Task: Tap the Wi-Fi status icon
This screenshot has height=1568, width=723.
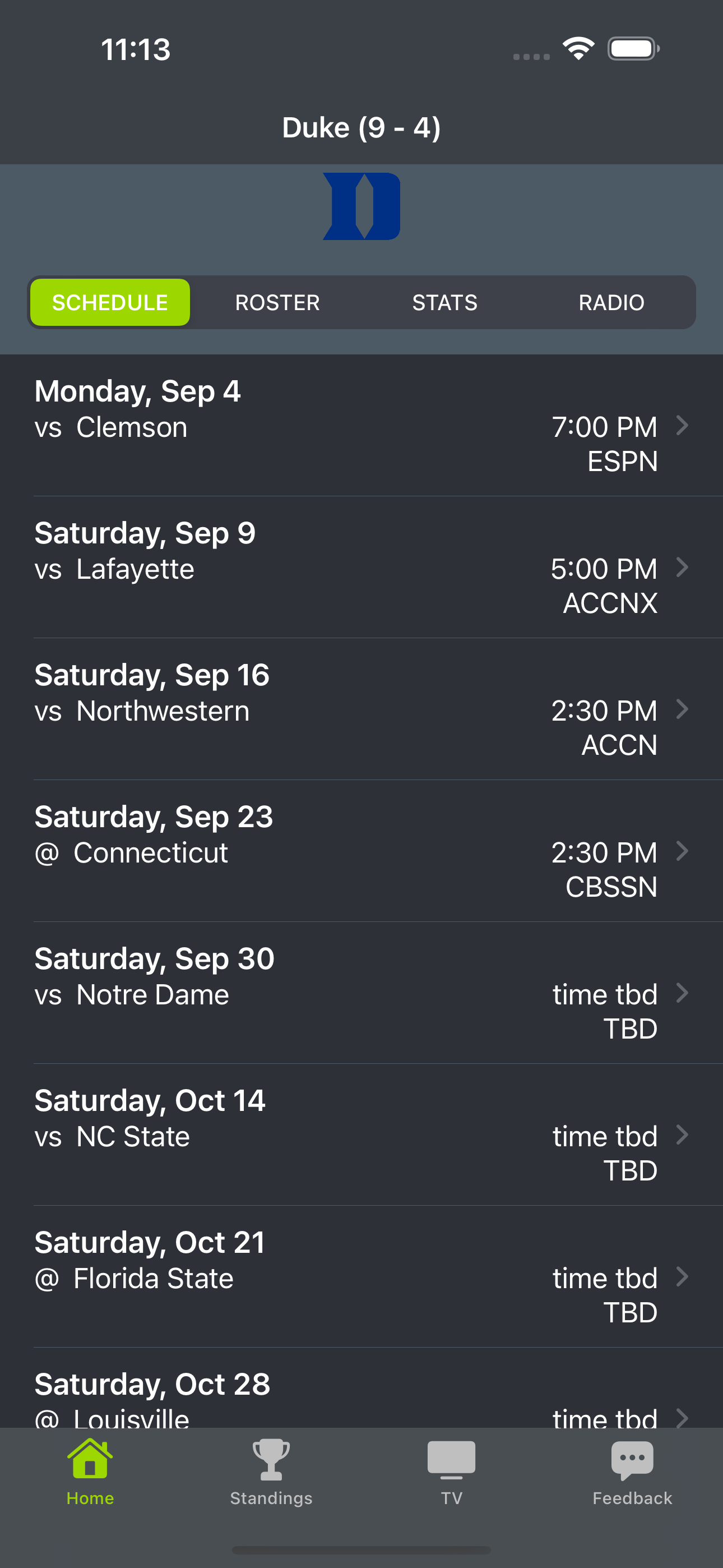Action: click(578, 49)
